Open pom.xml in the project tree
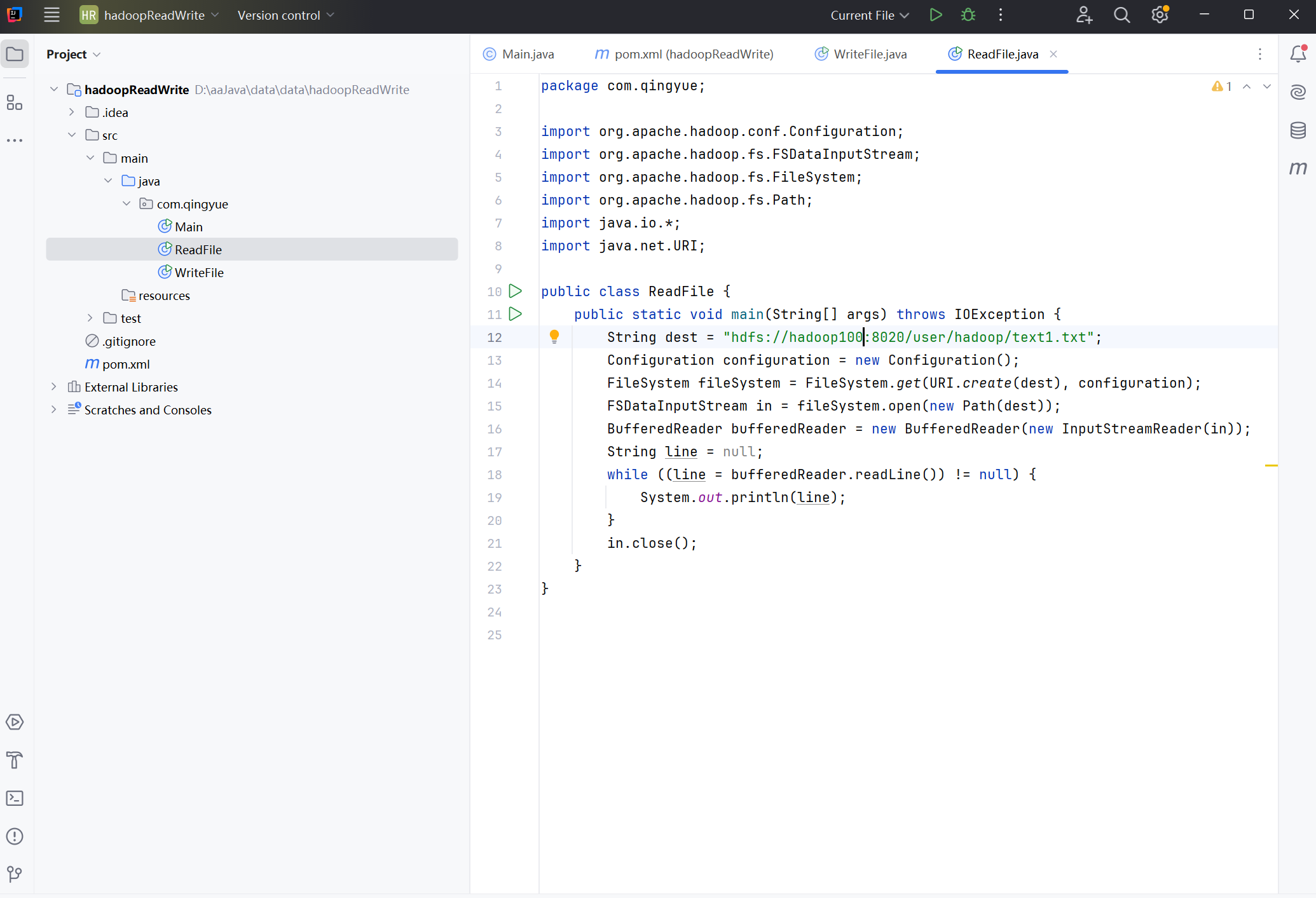Screen dimensions: 1316x898 [x=126, y=364]
